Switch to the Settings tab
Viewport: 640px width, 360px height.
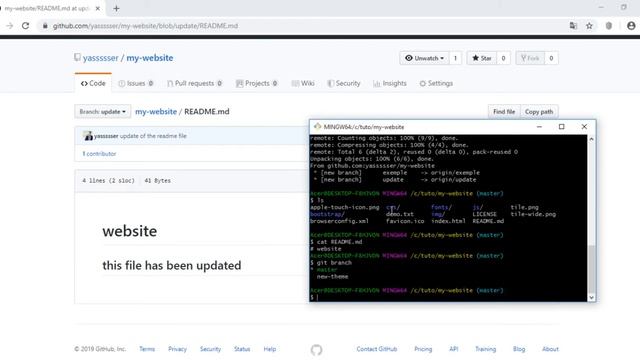[436, 83]
